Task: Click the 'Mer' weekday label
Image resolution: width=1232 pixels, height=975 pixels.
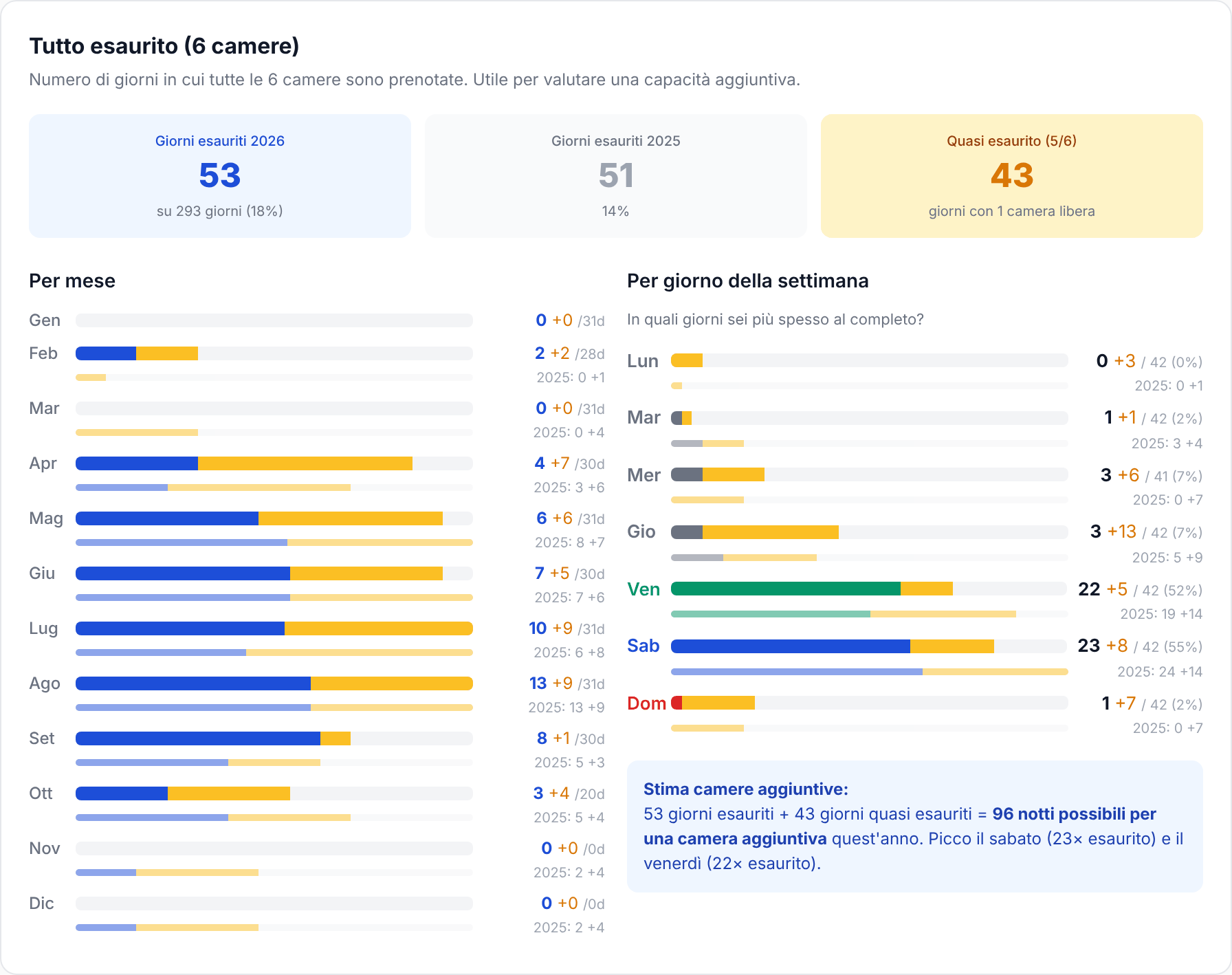Action: 644,475
